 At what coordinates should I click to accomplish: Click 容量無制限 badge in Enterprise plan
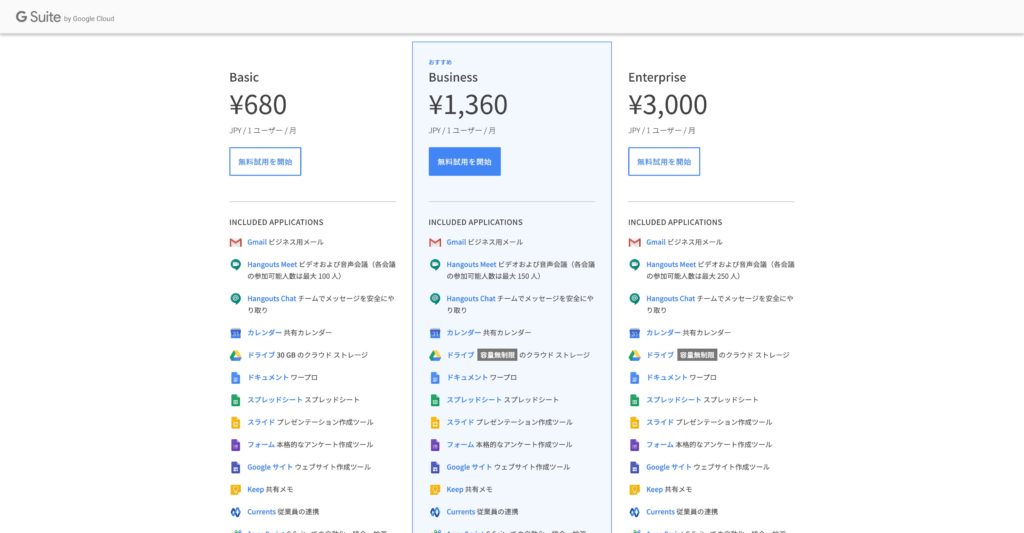(x=697, y=355)
